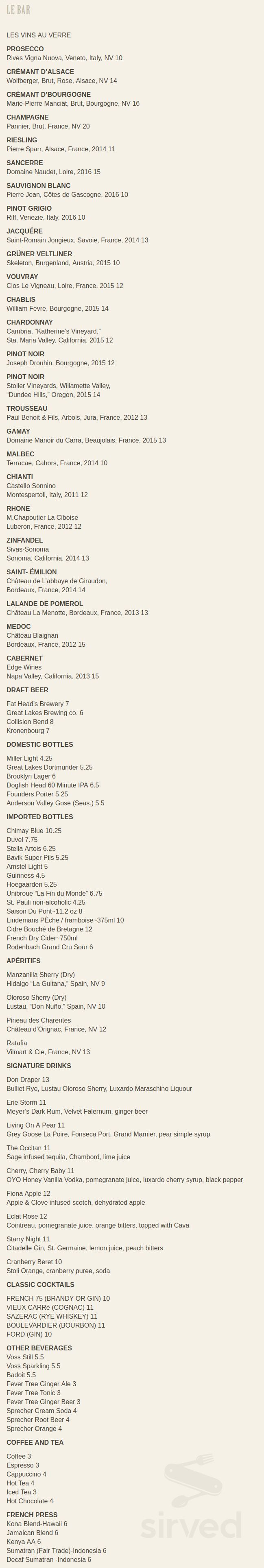Click the LE BAR header title
This screenshot has width=264, height=1568.
coord(18,10)
